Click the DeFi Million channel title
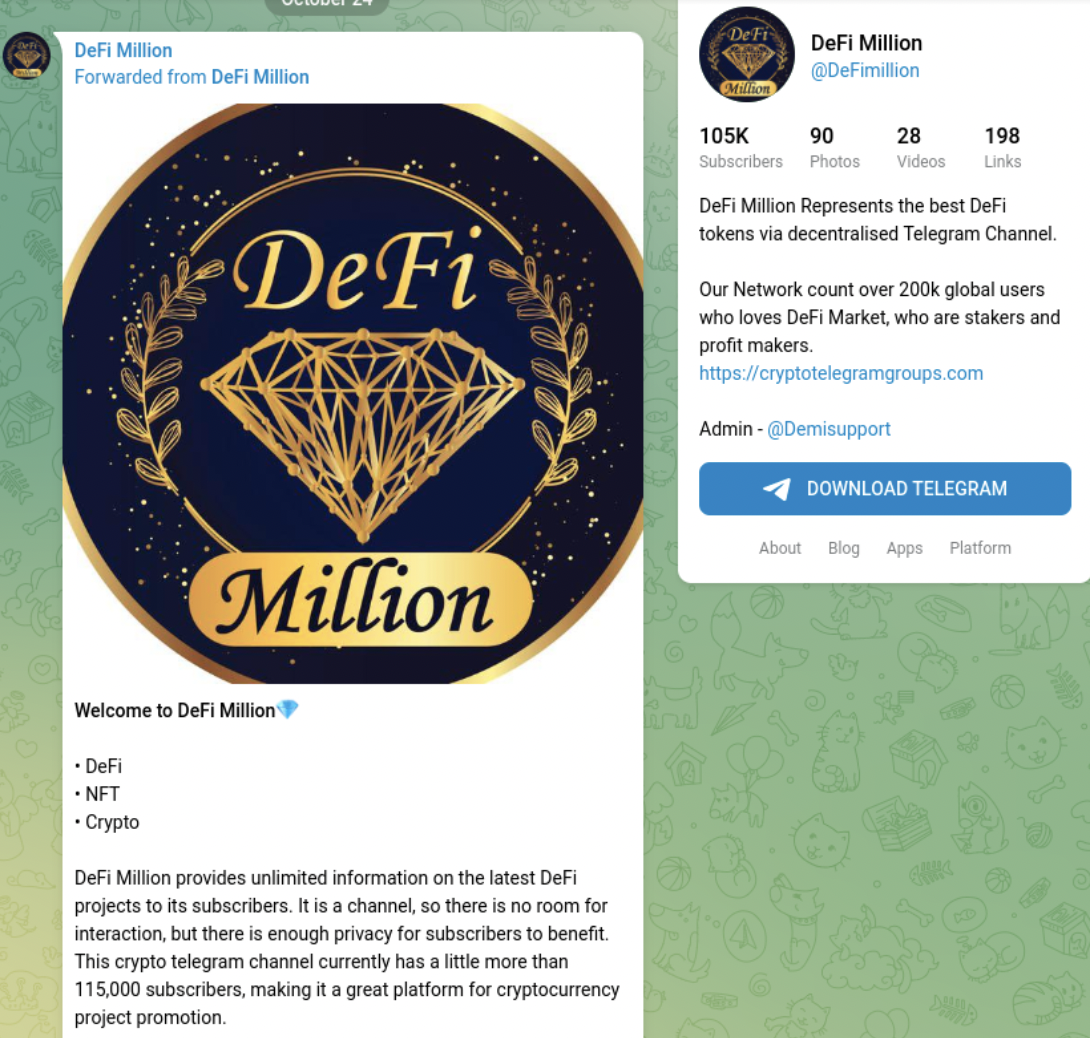The width and height of the screenshot is (1090, 1038). [866, 43]
